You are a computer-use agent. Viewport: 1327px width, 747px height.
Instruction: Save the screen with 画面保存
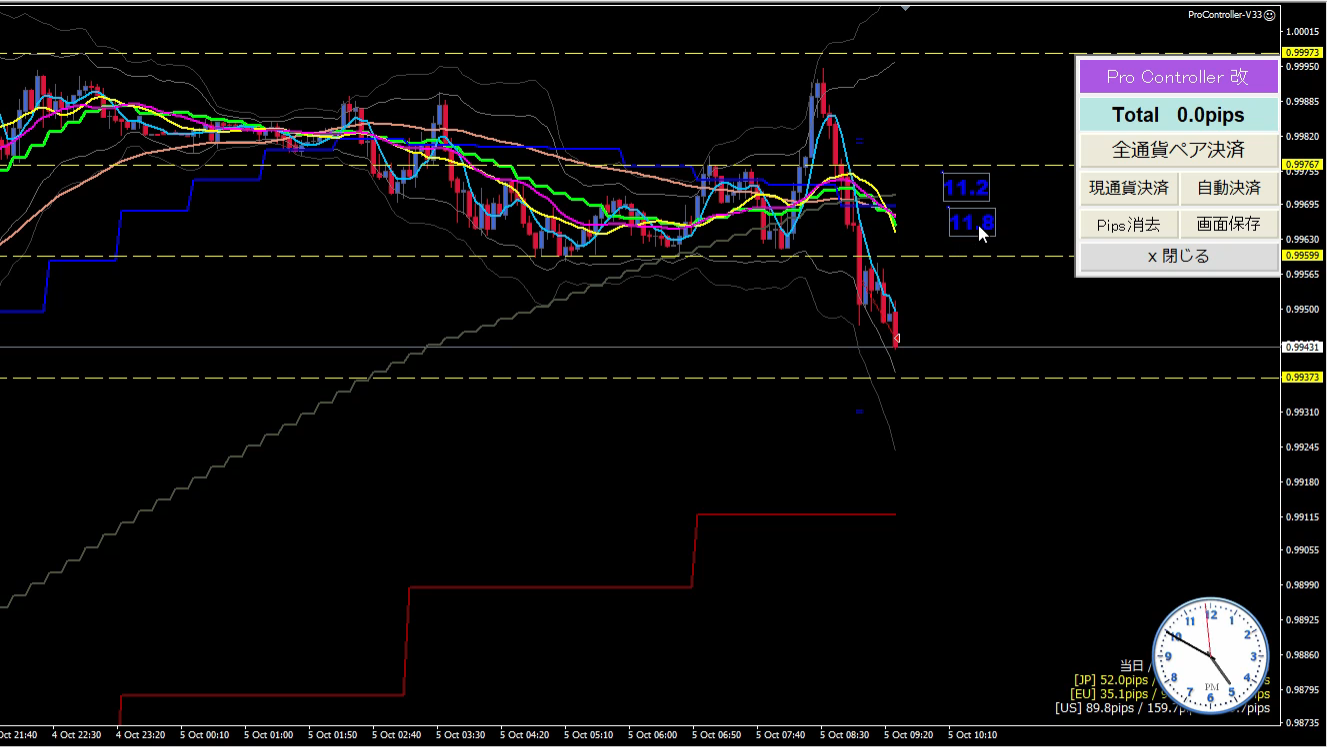click(1229, 224)
